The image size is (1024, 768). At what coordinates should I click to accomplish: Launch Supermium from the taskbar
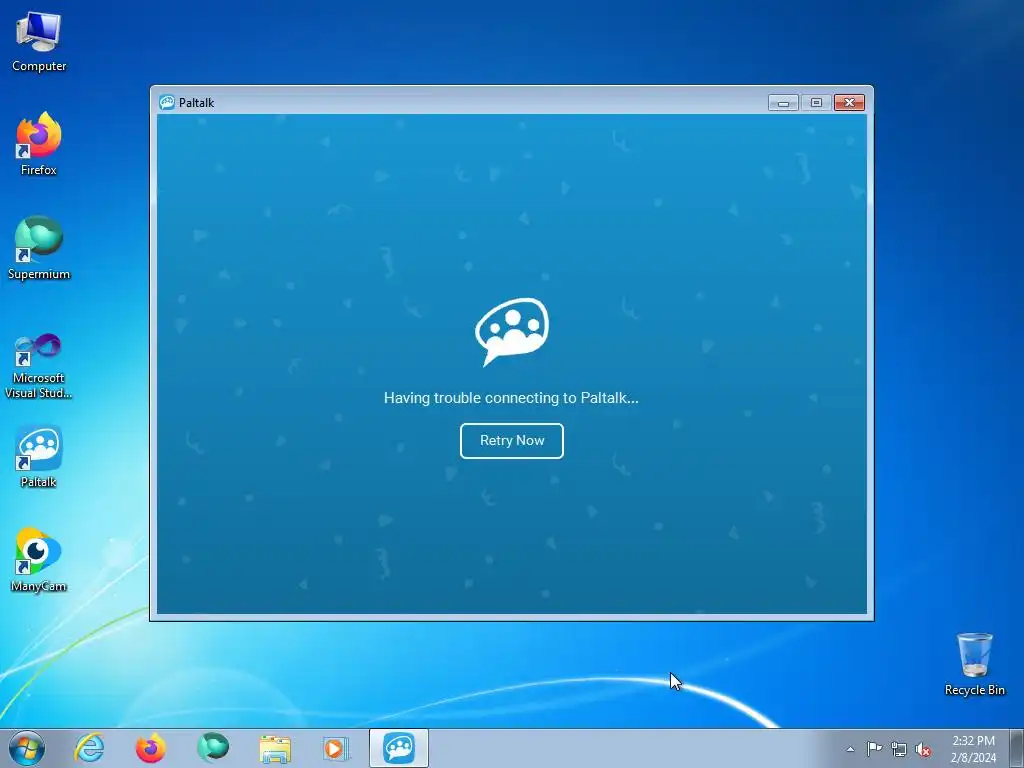click(x=213, y=748)
